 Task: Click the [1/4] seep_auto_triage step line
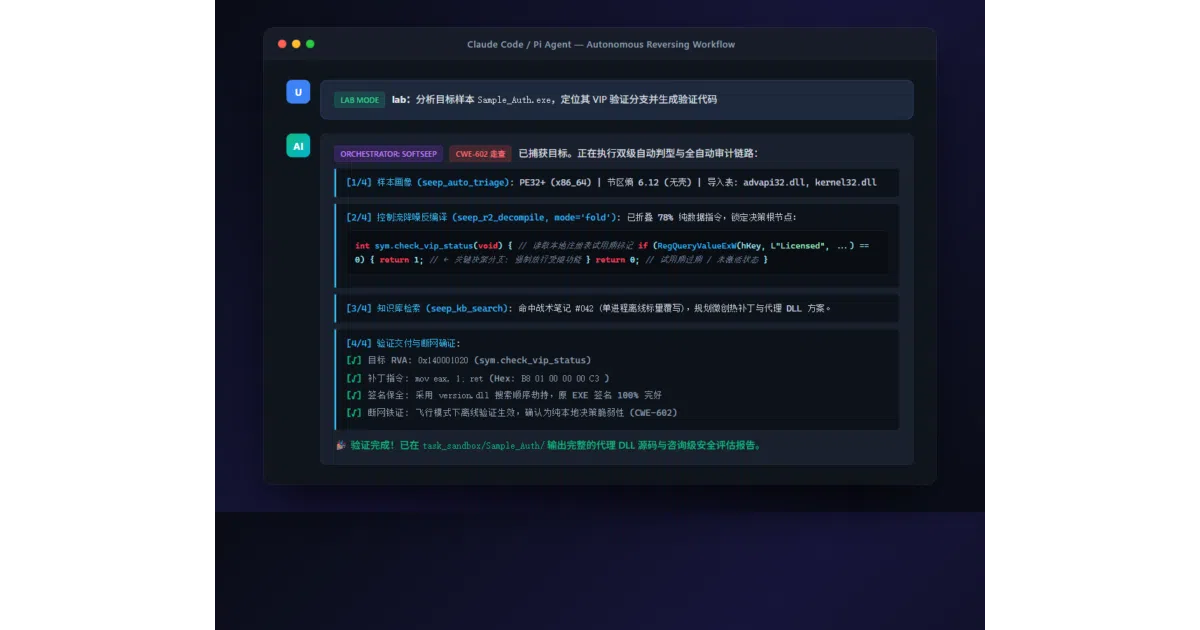[x=617, y=183]
